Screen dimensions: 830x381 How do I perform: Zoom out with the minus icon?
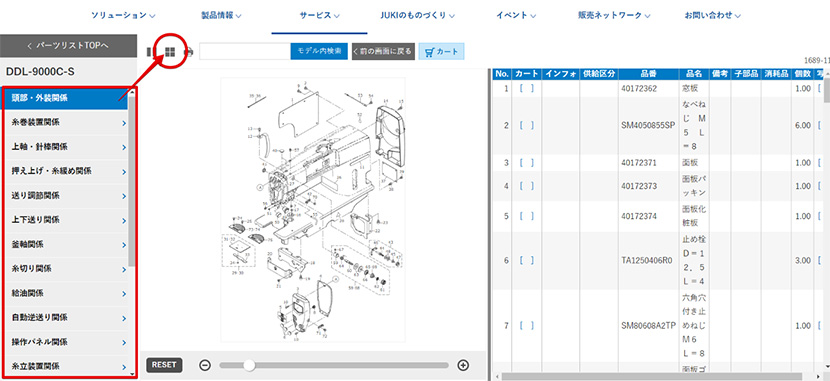click(x=205, y=365)
